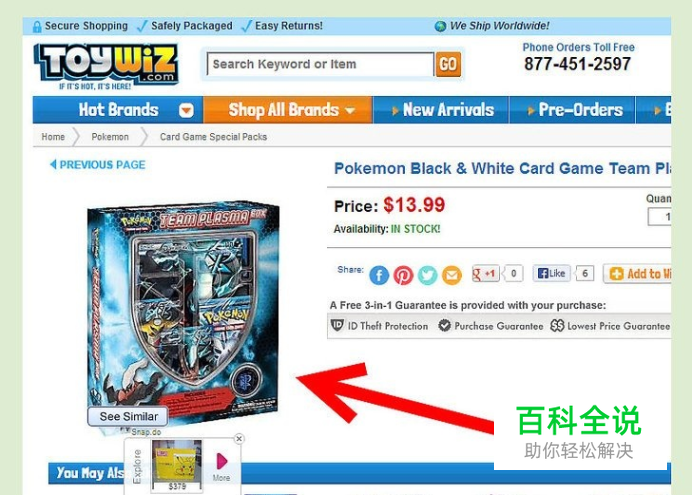Image resolution: width=692 pixels, height=495 pixels.
Task: Open Pokemon breadcrumb link
Action: [x=110, y=137]
